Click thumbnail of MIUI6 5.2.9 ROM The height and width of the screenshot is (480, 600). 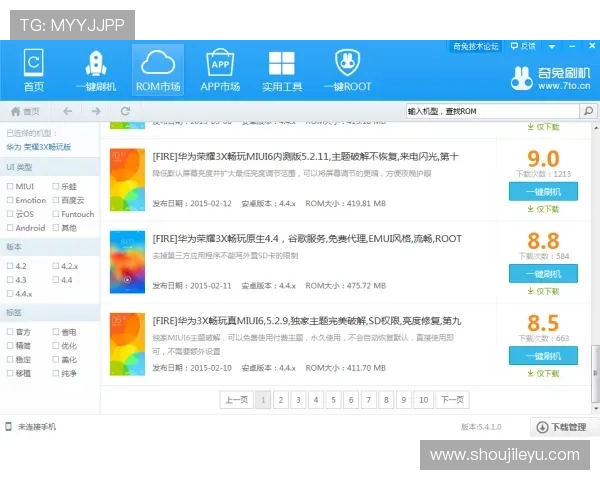click(x=127, y=344)
